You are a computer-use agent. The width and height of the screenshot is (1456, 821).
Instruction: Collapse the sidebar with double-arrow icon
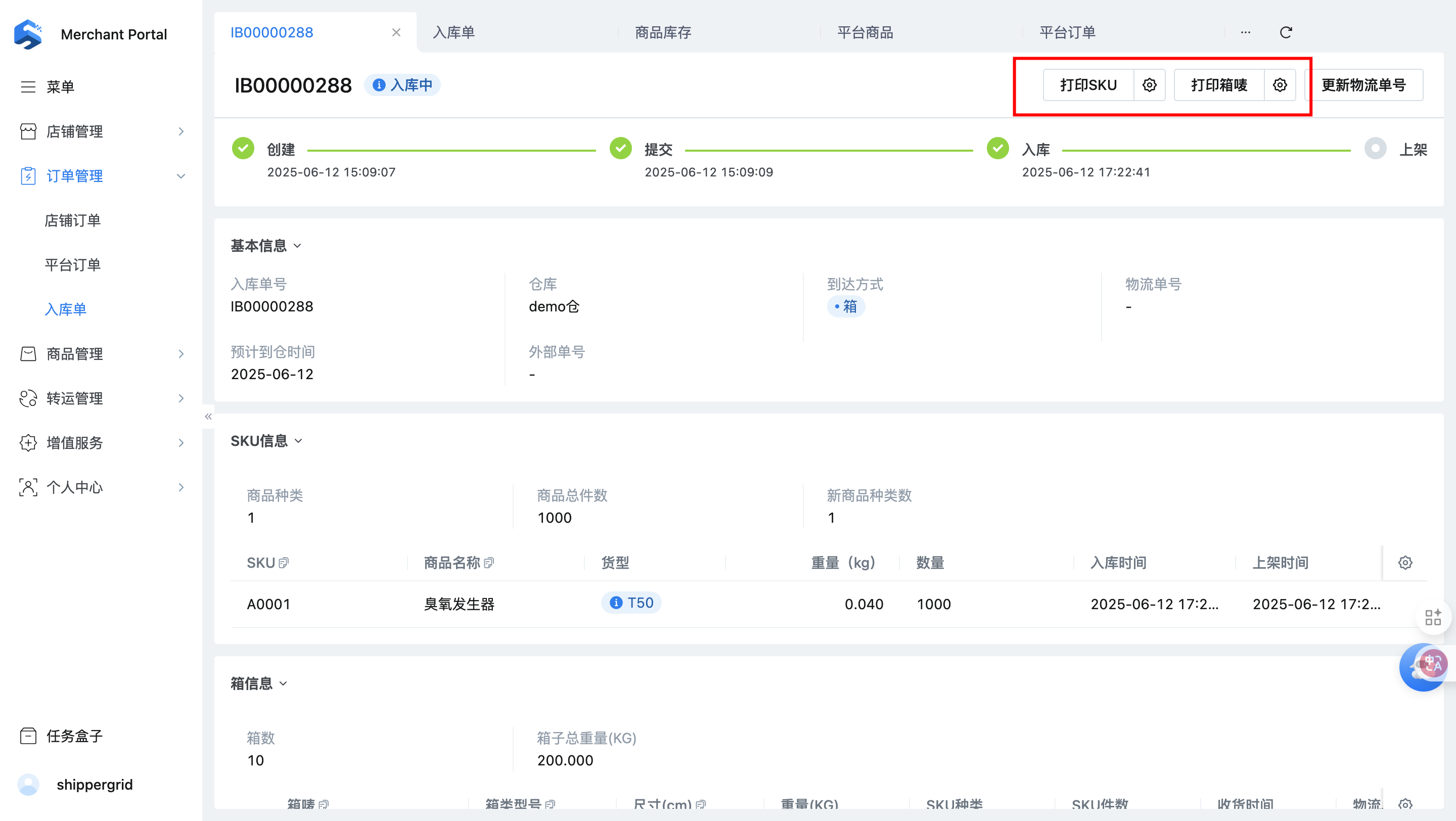tap(208, 417)
